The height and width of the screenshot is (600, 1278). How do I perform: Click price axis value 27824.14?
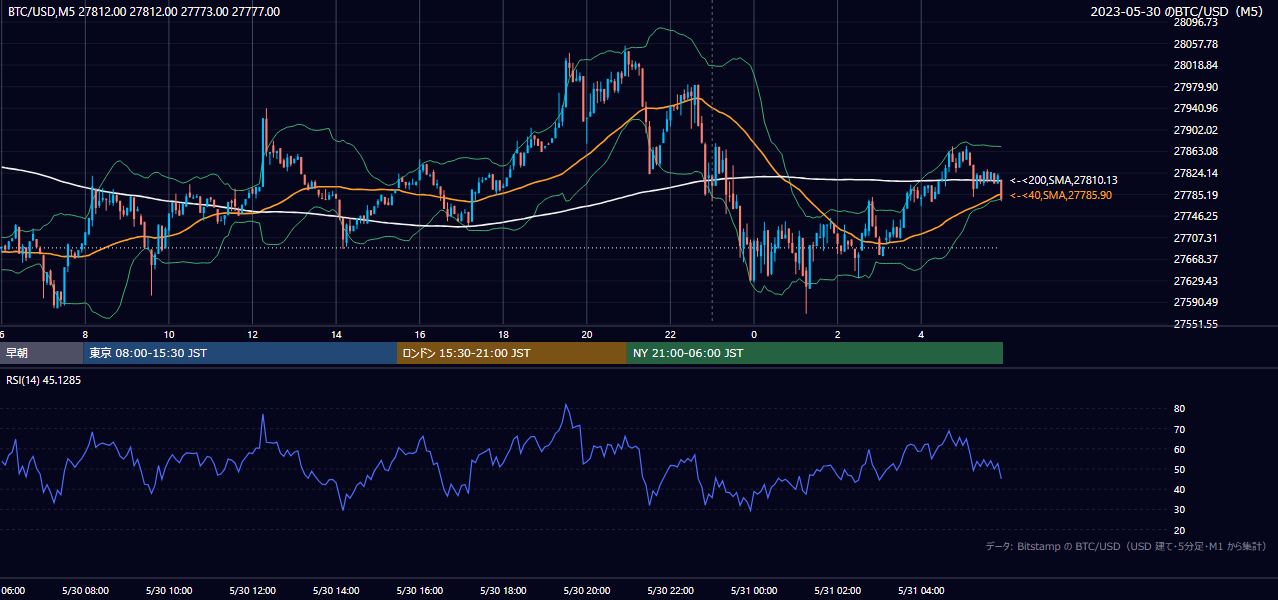1196,173
